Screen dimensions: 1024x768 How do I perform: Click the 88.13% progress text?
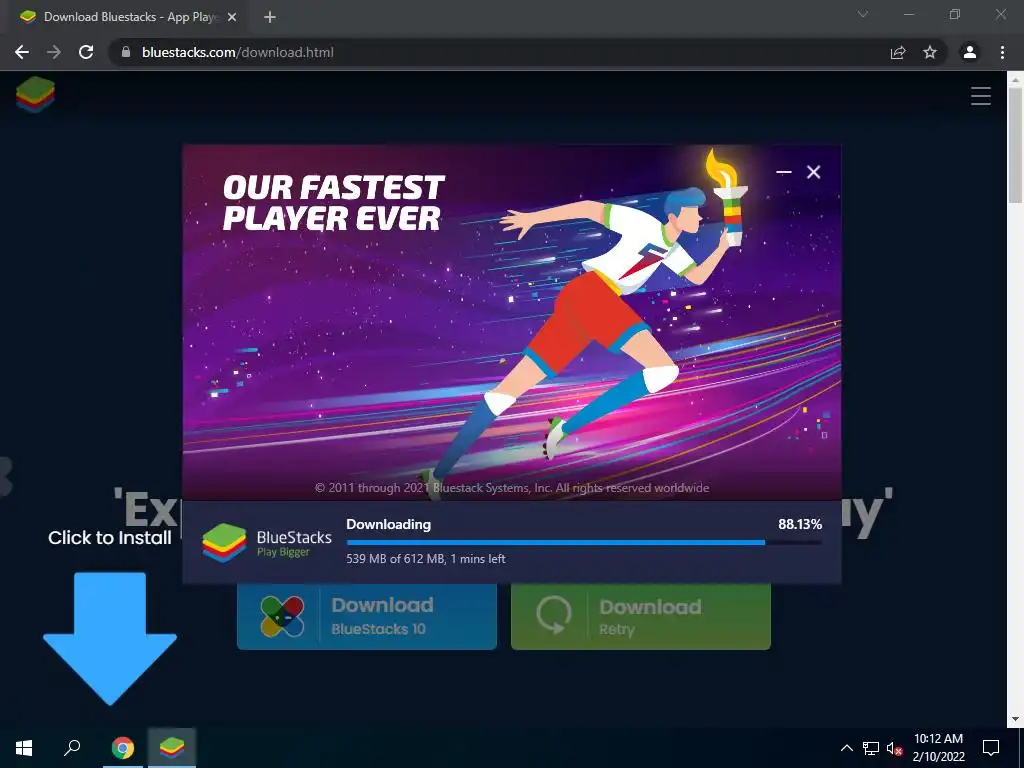pyautogui.click(x=800, y=524)
